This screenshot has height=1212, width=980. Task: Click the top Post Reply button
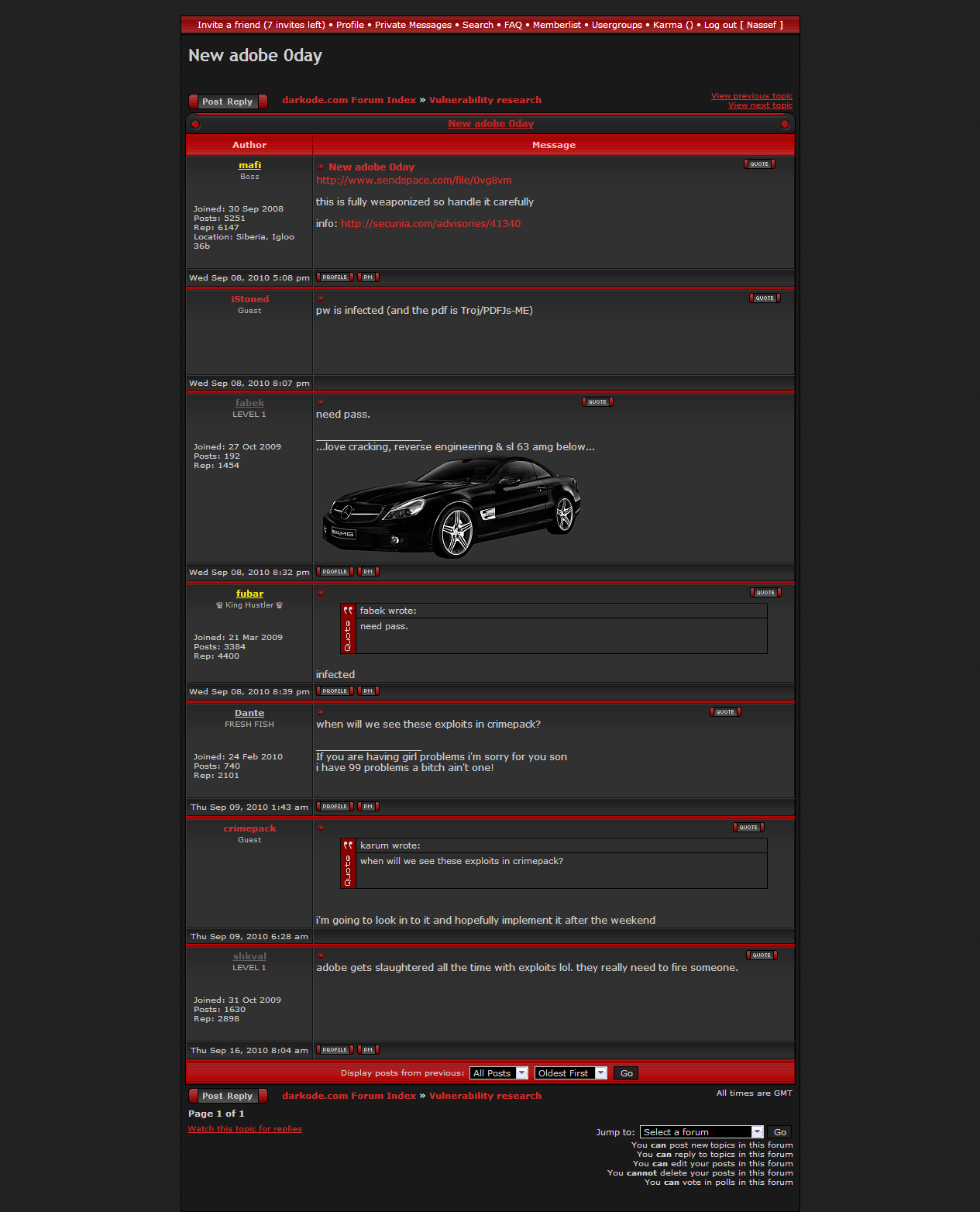tap(228, 102)
